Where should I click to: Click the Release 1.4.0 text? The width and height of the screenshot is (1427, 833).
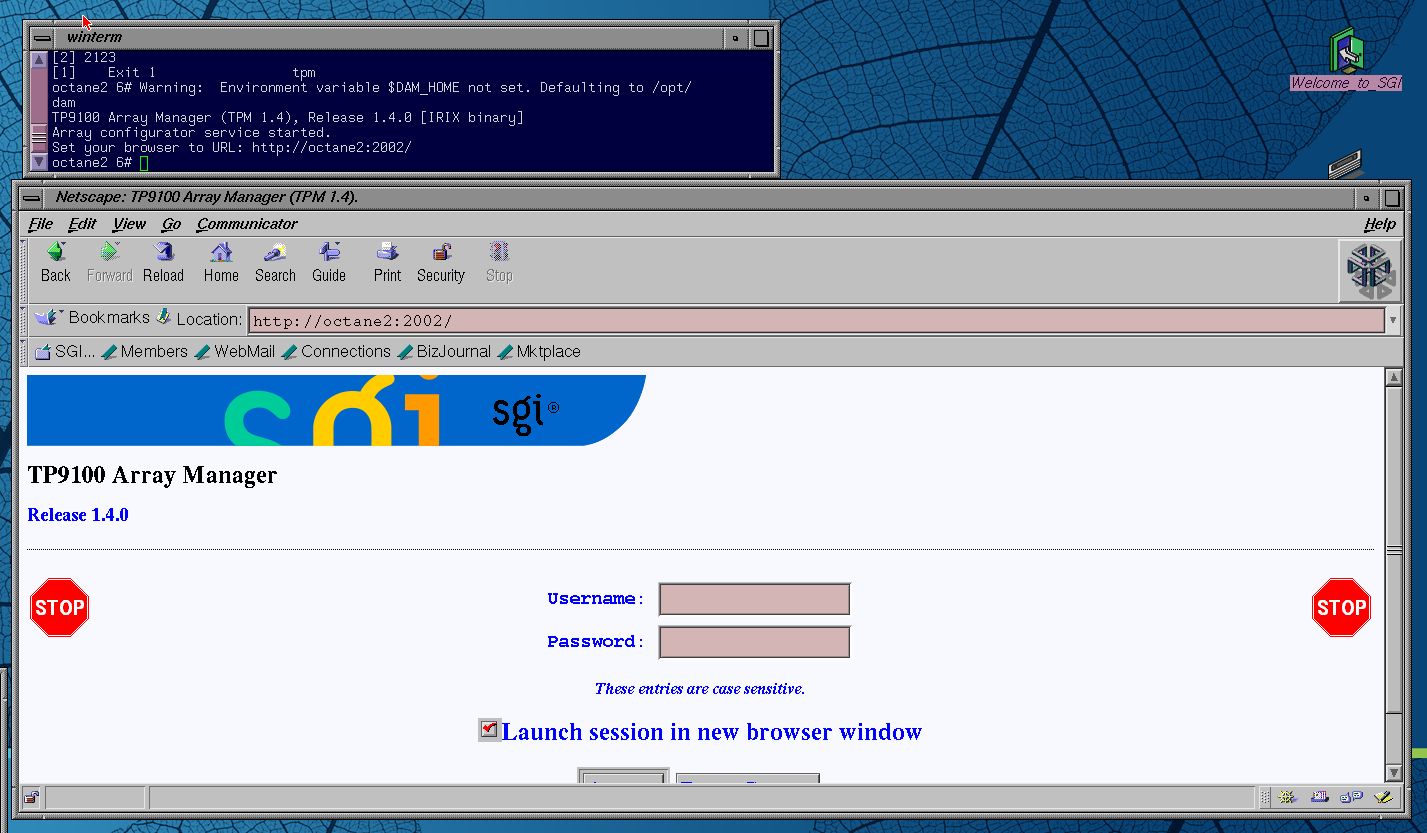[x=78, y=515]
